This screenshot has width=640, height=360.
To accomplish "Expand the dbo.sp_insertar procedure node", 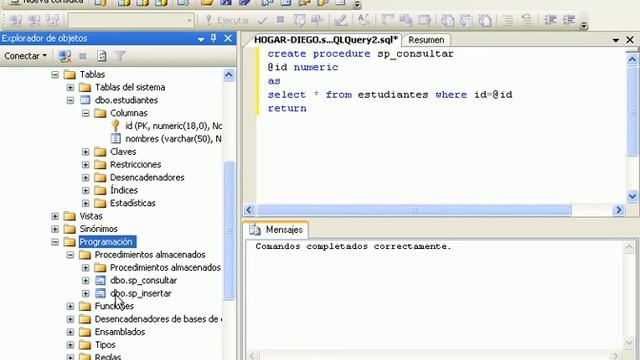I will click(85, 293).
